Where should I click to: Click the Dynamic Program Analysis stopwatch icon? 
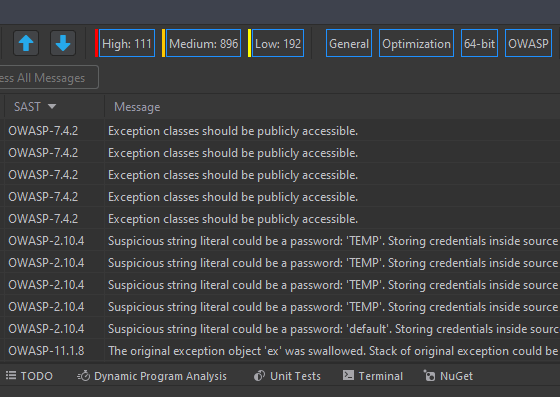tap(84, 376)
